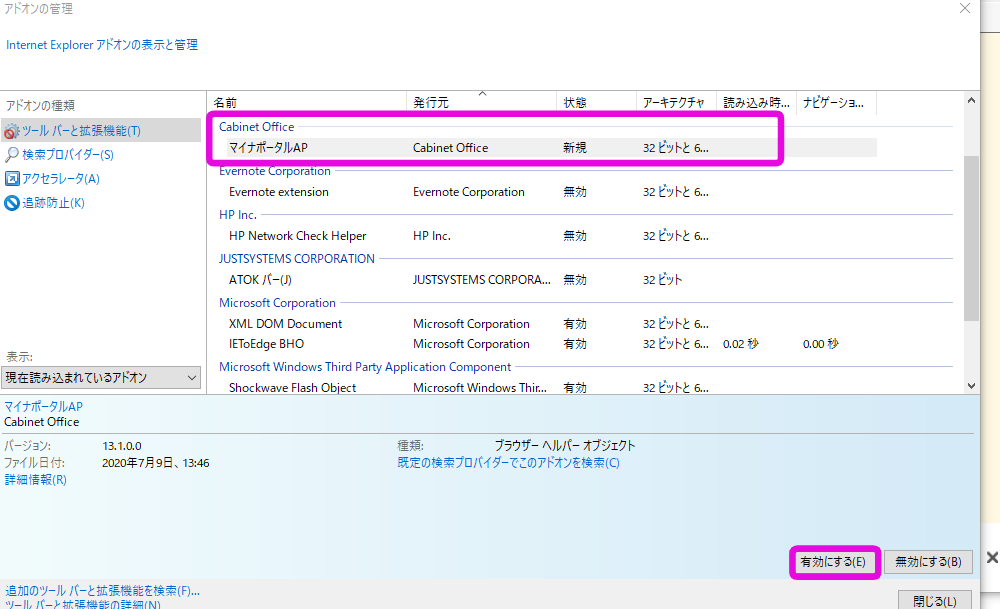The height and width of the screenshot is (609, 1000).
Task: Click the Cabinet Office group header
Action: tap(256, 127)
